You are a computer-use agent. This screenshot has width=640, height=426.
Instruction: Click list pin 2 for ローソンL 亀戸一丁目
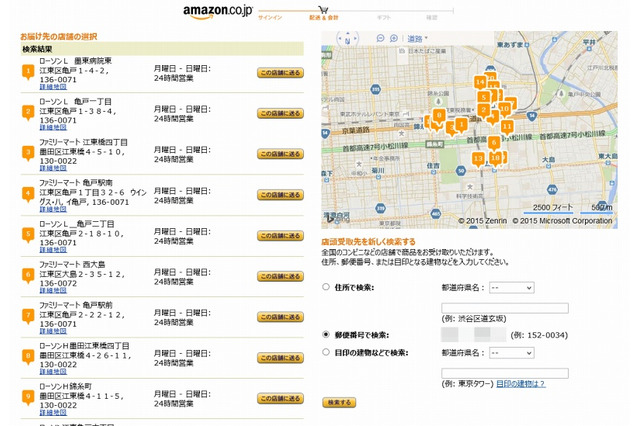[28, 113]
